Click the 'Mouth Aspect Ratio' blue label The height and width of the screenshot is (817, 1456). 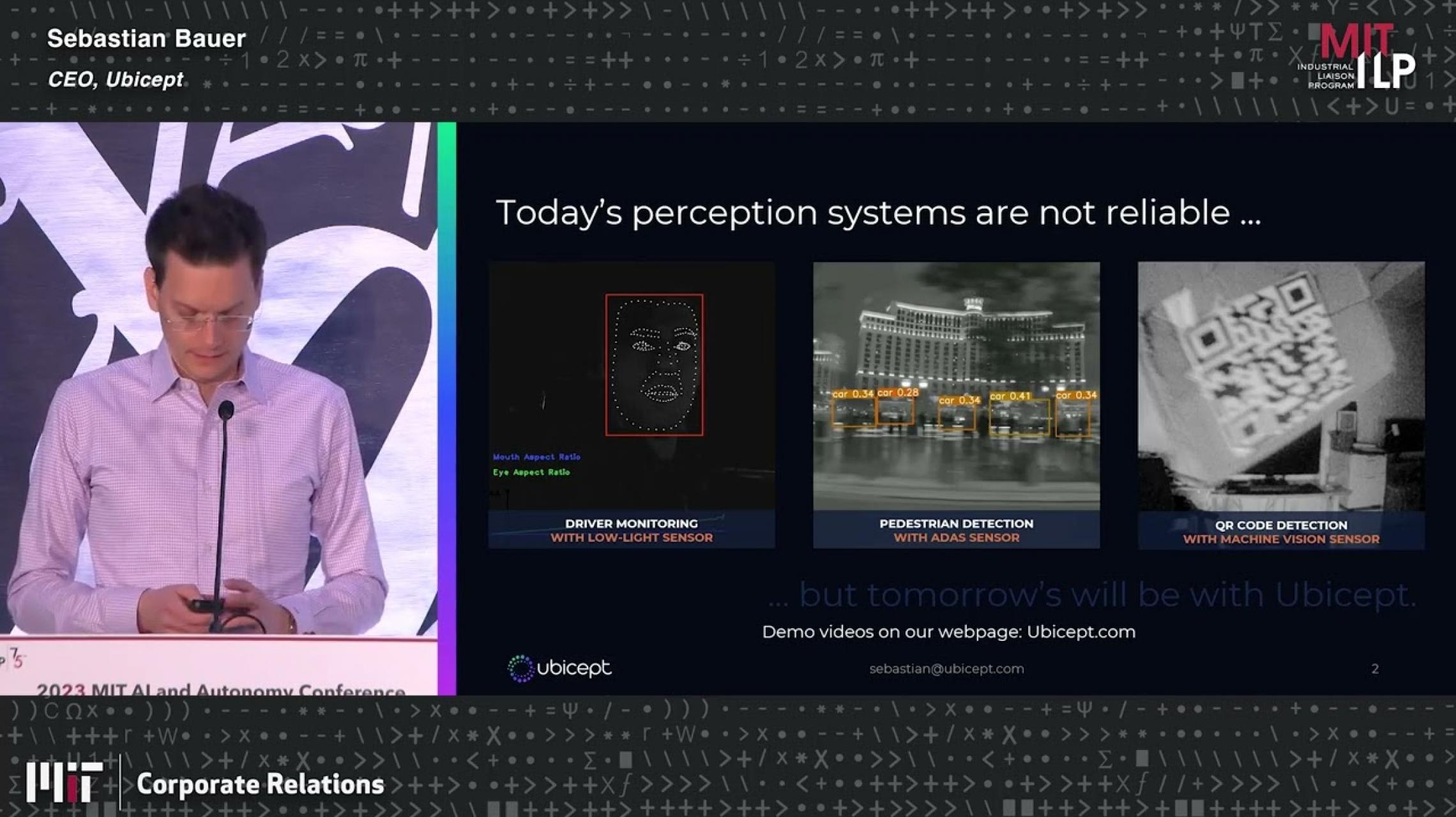coord(536,457)
